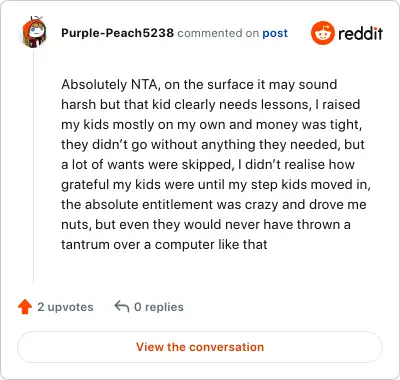Open the "View the conversation" button
The width and height of the screenshot is (400, 380).
(x=200, y=347)
